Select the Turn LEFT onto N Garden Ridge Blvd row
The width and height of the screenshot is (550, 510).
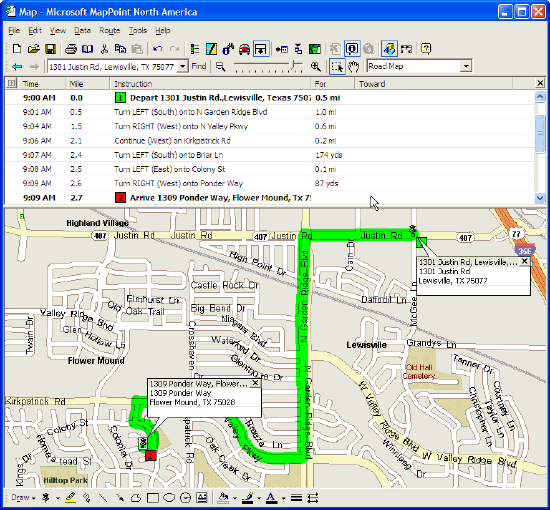pos(269,112)
